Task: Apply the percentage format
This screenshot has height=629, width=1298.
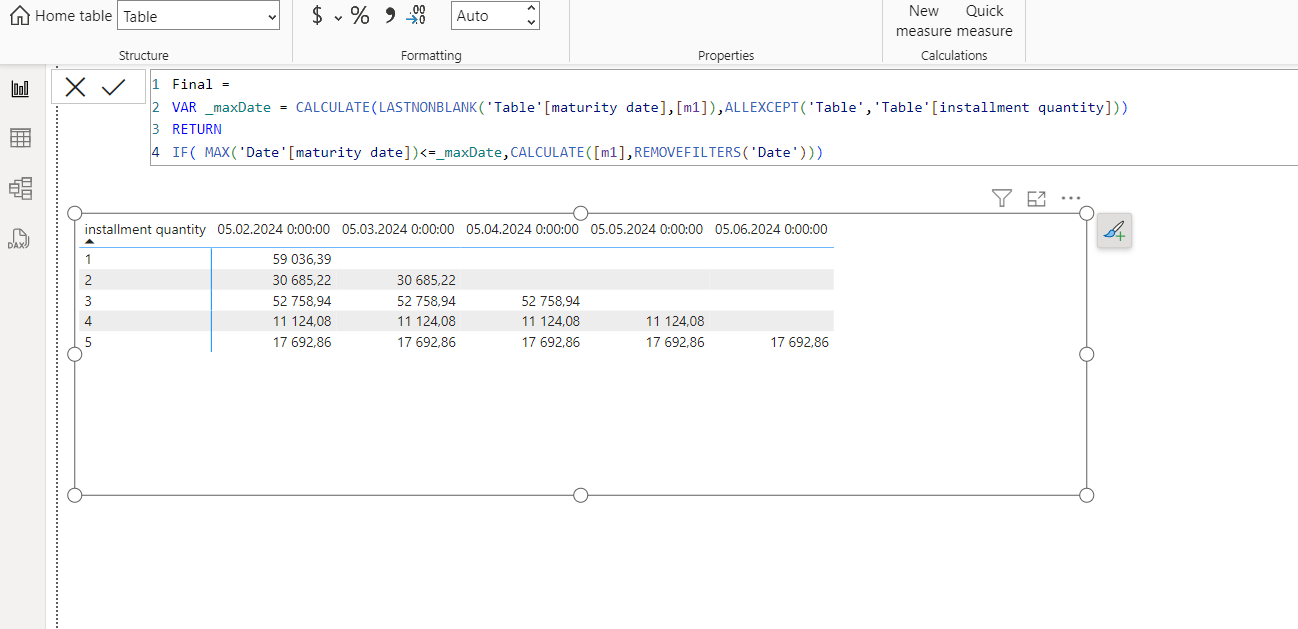Action: coord(360,15)
